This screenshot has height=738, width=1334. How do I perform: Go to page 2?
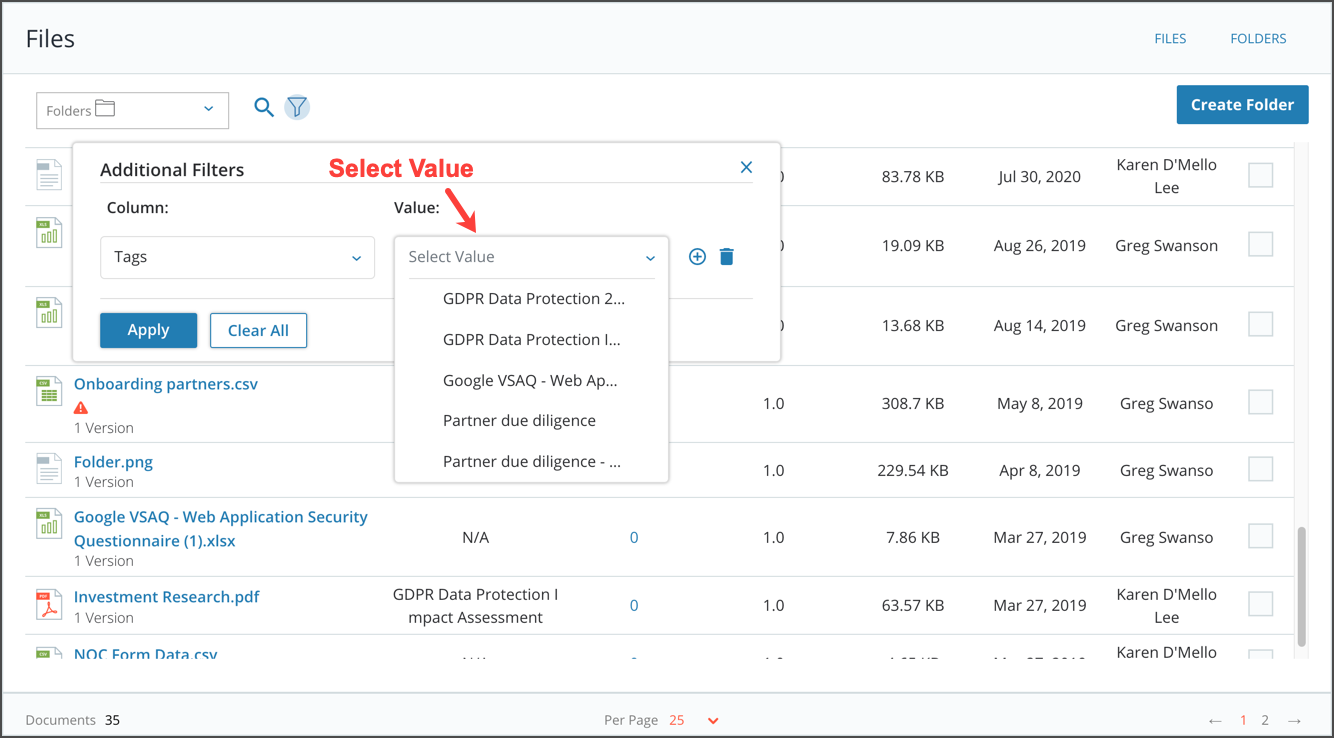(x=1265, y=720)
